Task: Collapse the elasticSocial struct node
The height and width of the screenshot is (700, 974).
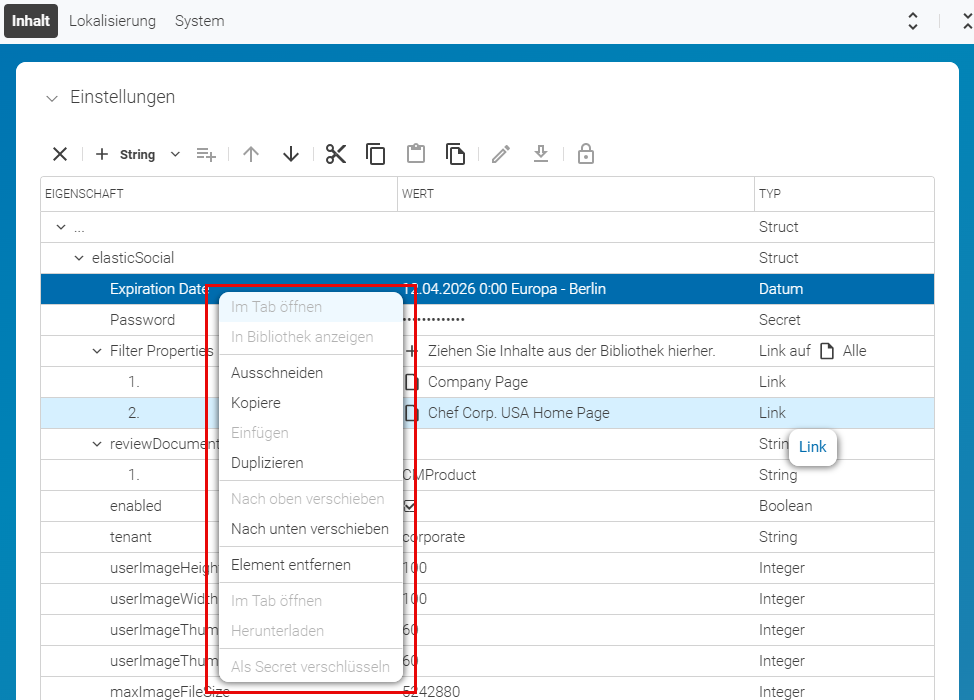Action: point(79,258)
